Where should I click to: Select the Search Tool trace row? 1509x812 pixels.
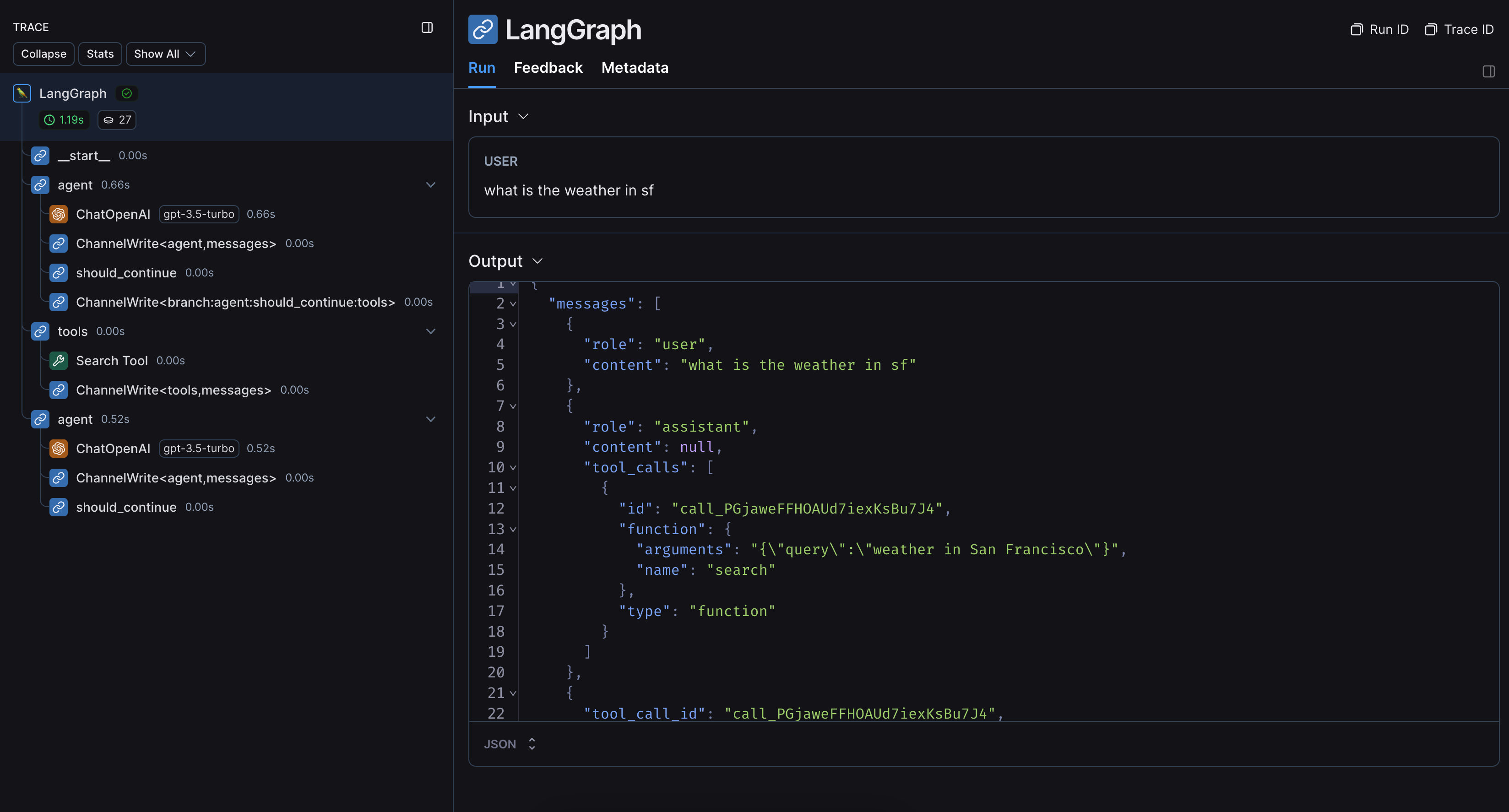pos(226,360)
